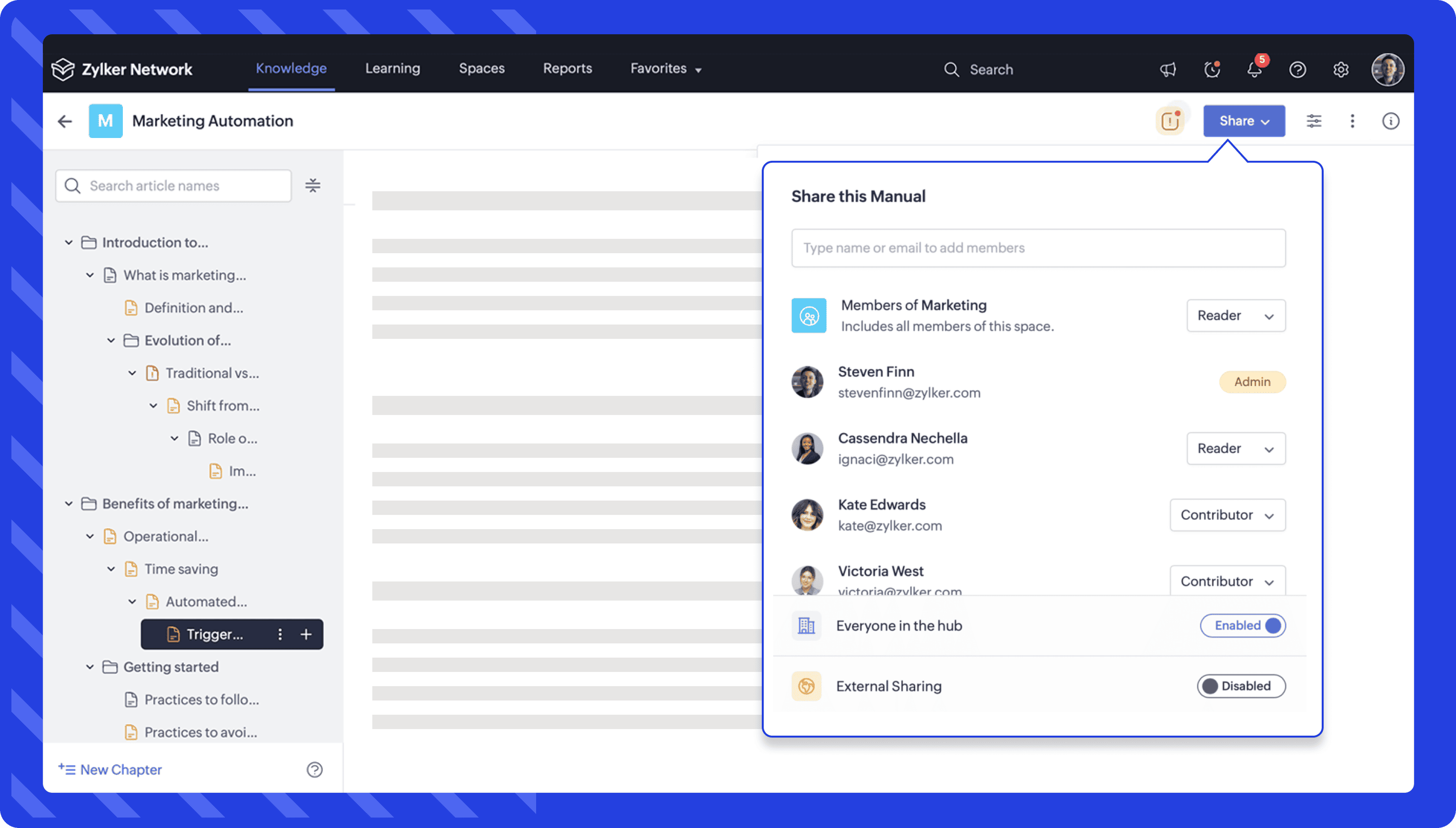
Task: Switch to the Knowledge tab
Action: click(291, 68)
